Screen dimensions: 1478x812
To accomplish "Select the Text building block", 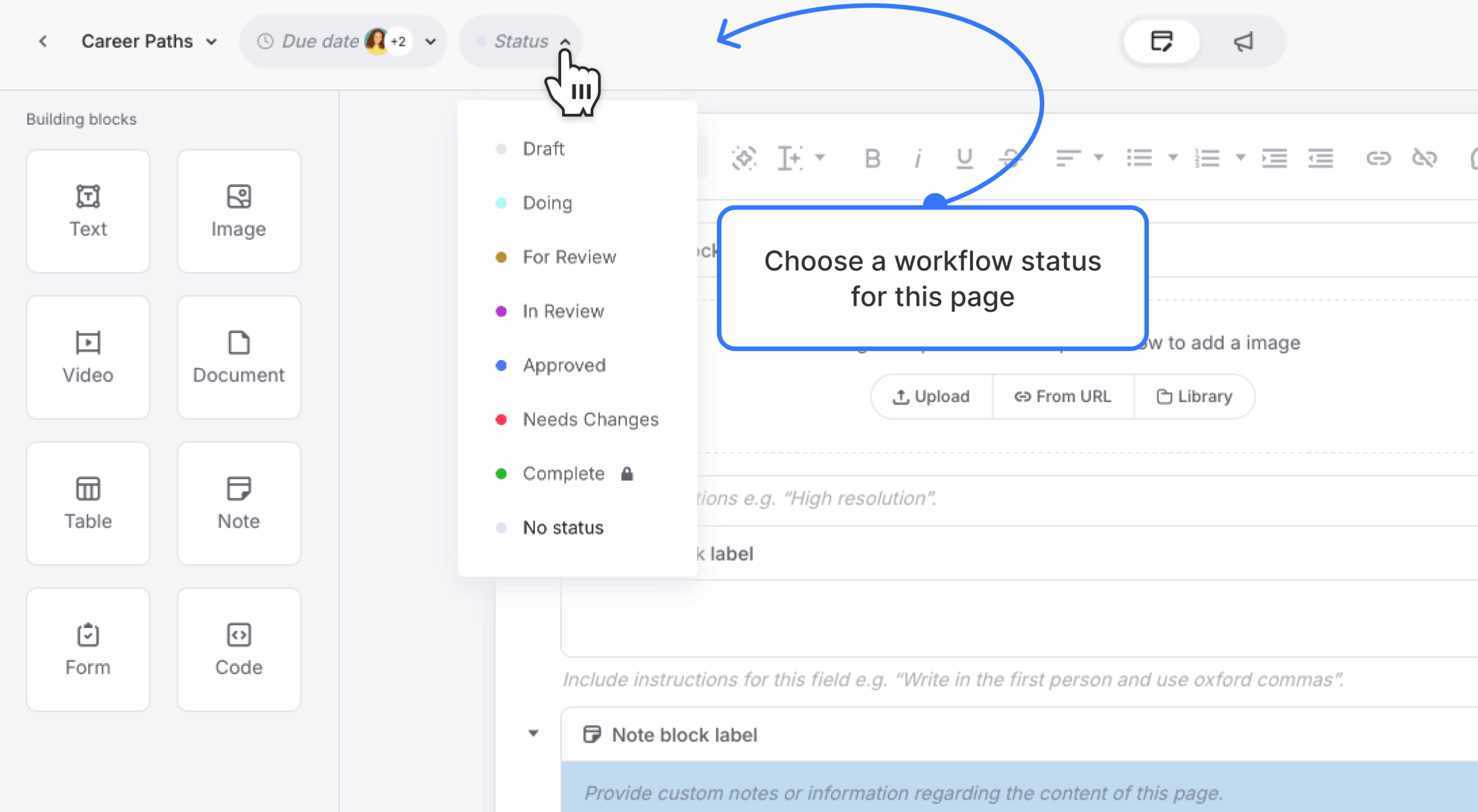I will pyautogui.click(x=88, y=211).
